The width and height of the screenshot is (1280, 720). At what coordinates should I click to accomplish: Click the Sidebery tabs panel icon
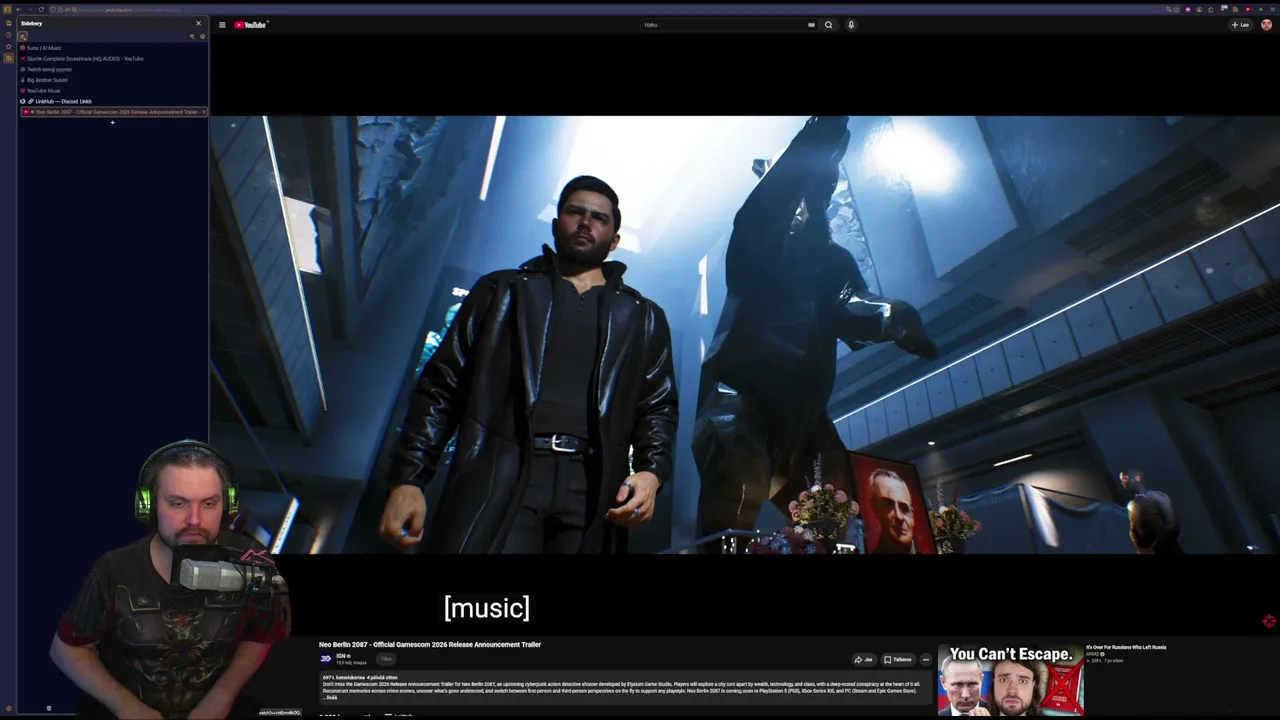tap(22, 37)
